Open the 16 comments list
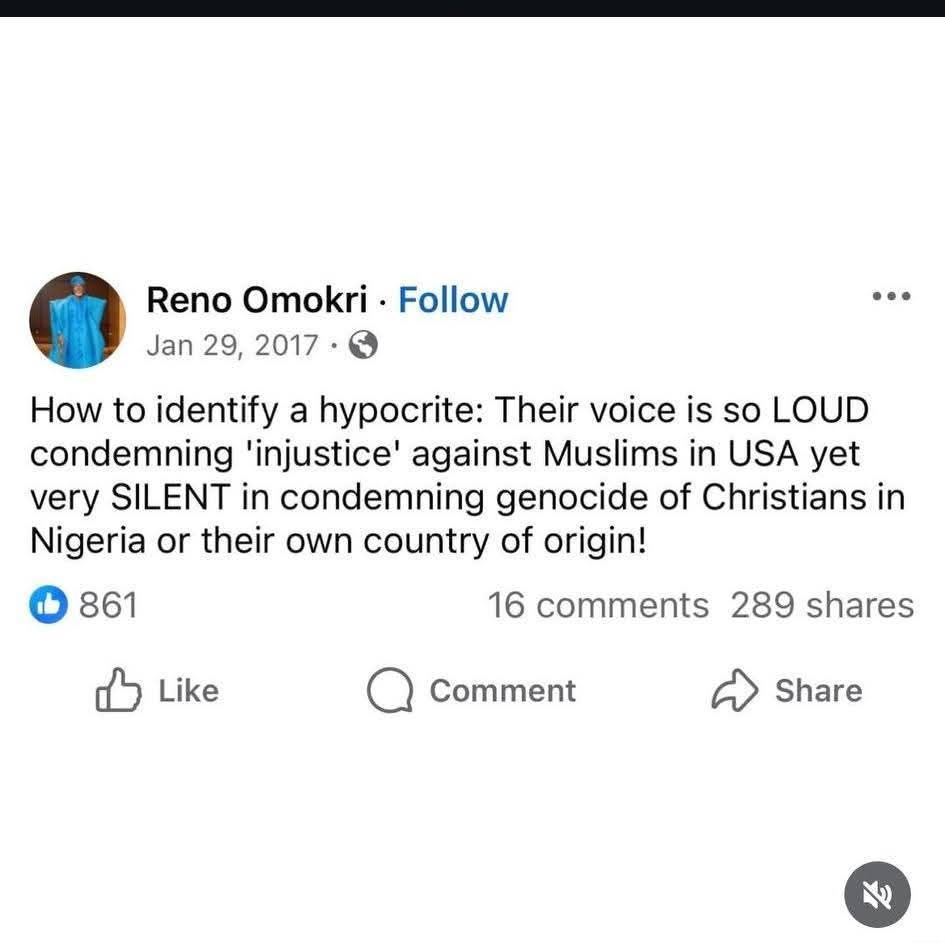Image resolution: width=945 pixels, height=943 pixels. (x=597, y=605)
